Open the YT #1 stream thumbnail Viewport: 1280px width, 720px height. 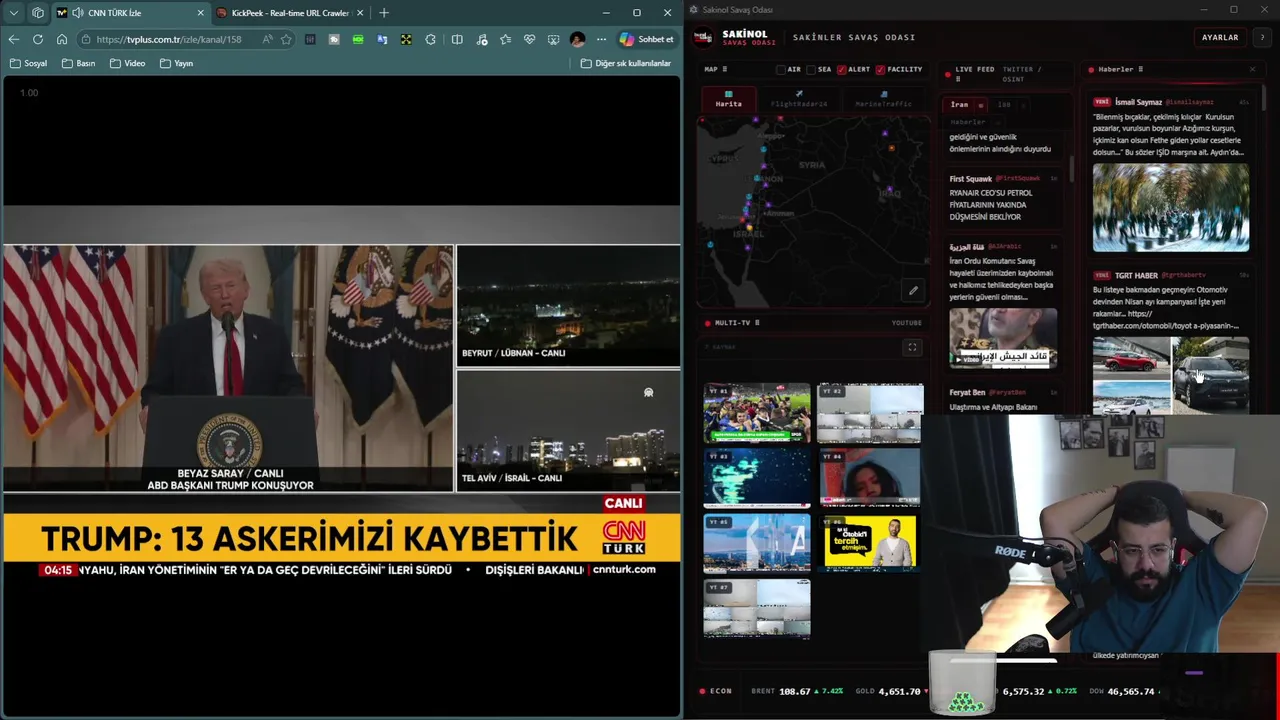click(x=757, y=413)
